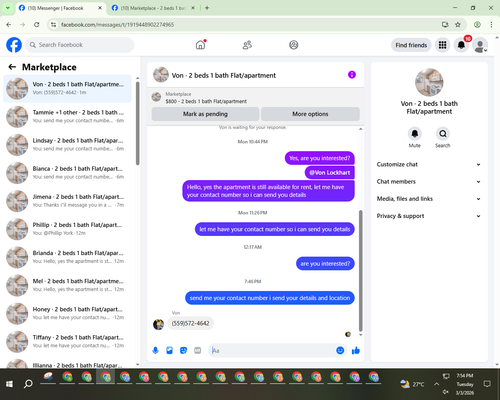Click the @Von Lockhart mention
The width and height of the screenshot is (500, 400).
[330, 173]
